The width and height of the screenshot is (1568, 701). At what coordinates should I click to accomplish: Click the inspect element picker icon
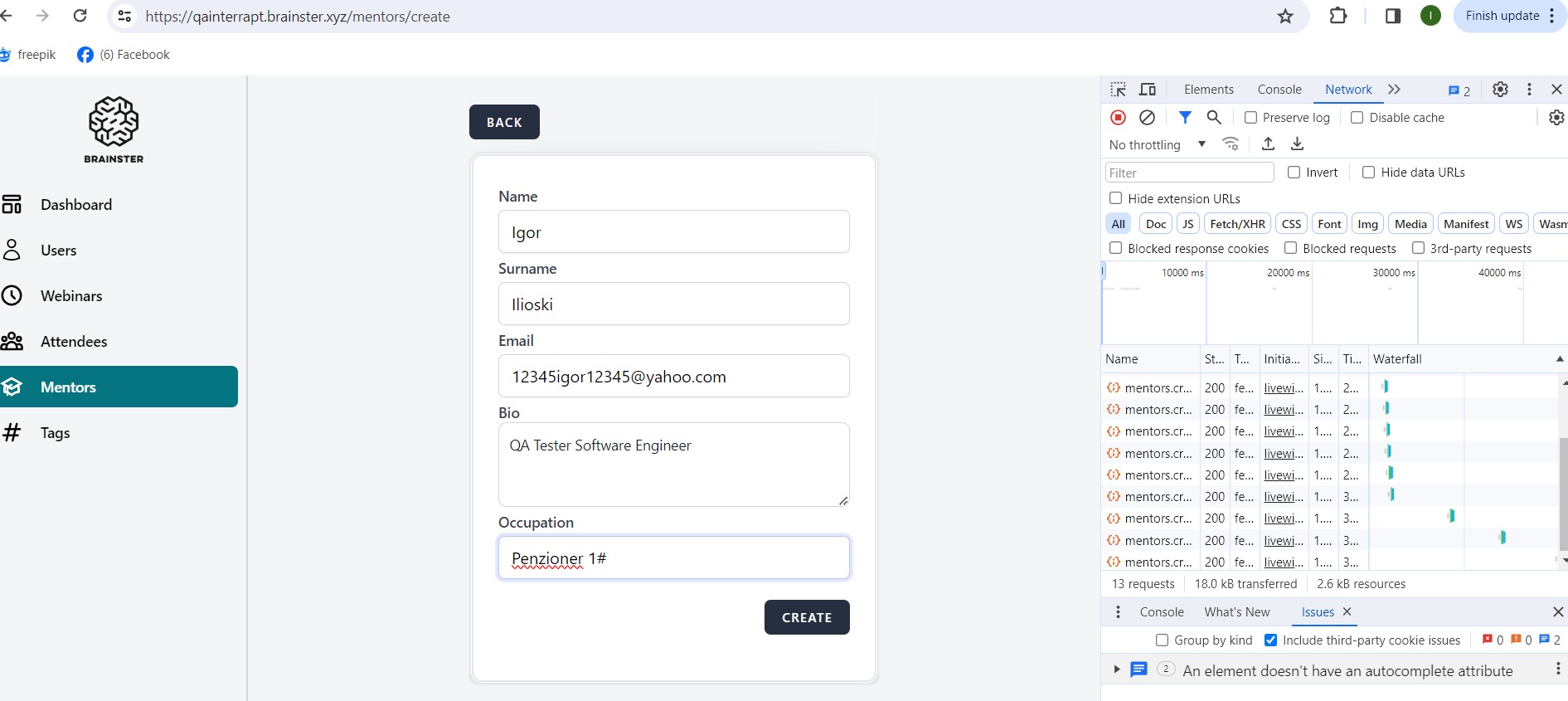tap(1118, 90)
